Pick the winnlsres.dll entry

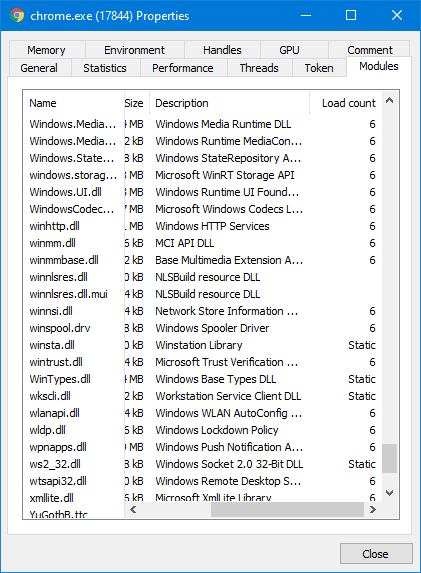click(x=202, y=277)
